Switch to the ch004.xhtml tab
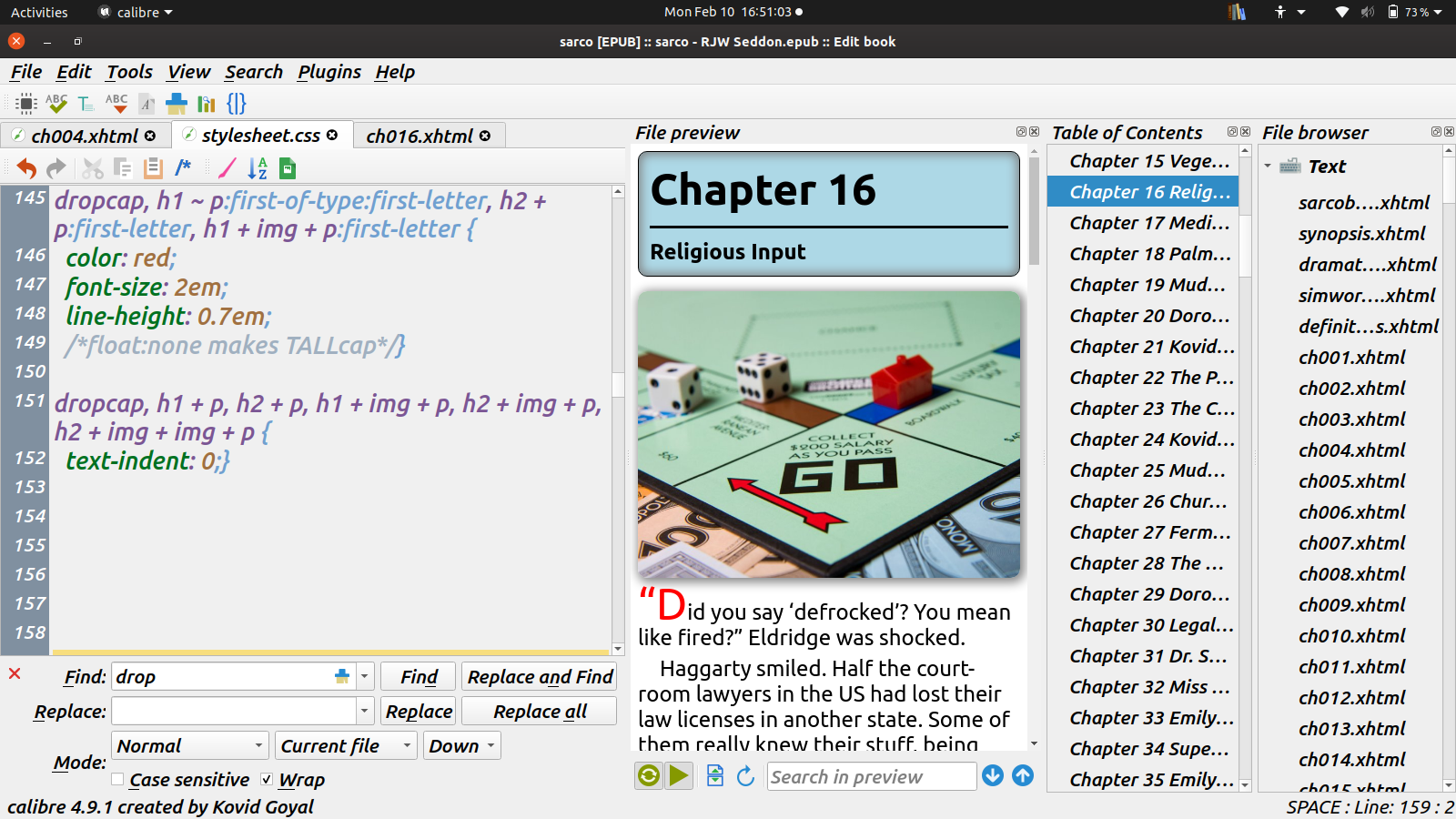The width and height of the screenshot is (1456, 819). click(x=84, y=136)
